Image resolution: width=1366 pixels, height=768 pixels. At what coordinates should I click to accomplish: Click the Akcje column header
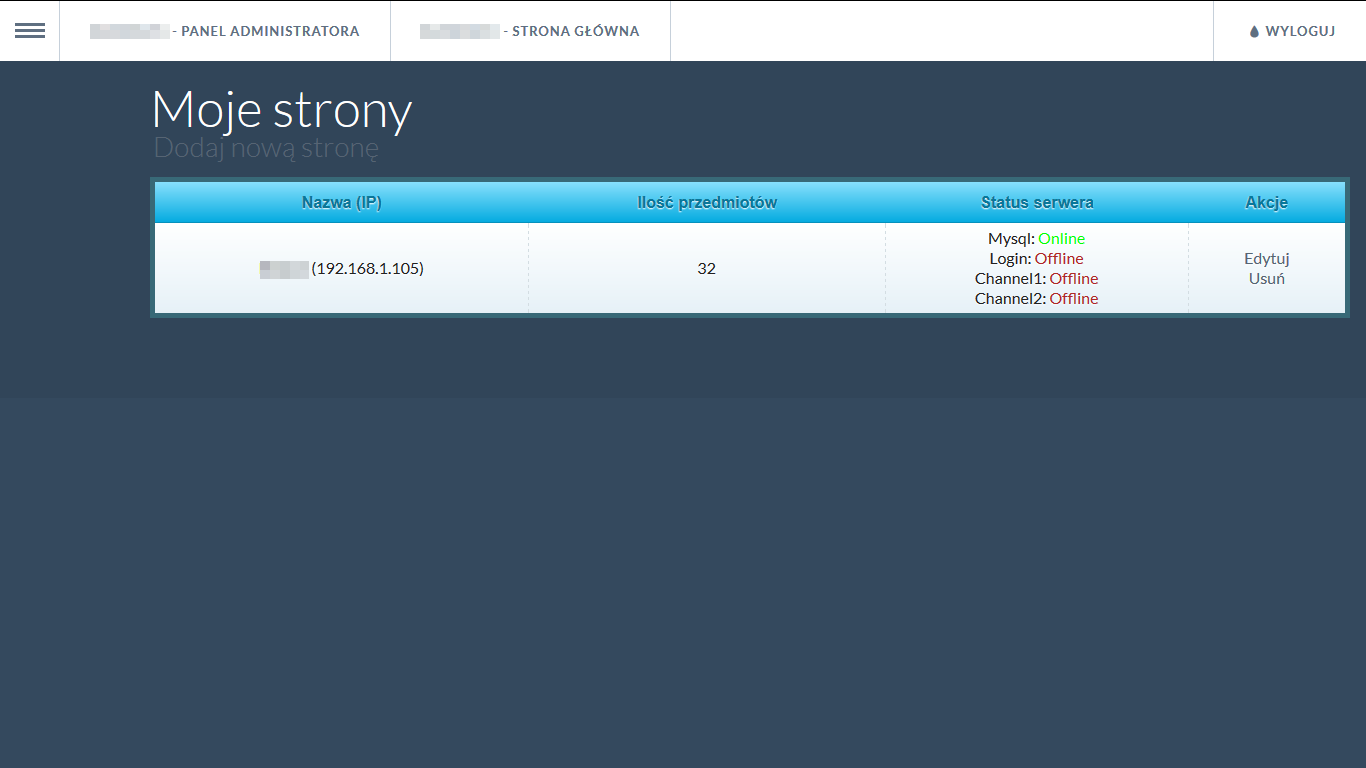pyautogui.click(x=1267, y=202)
